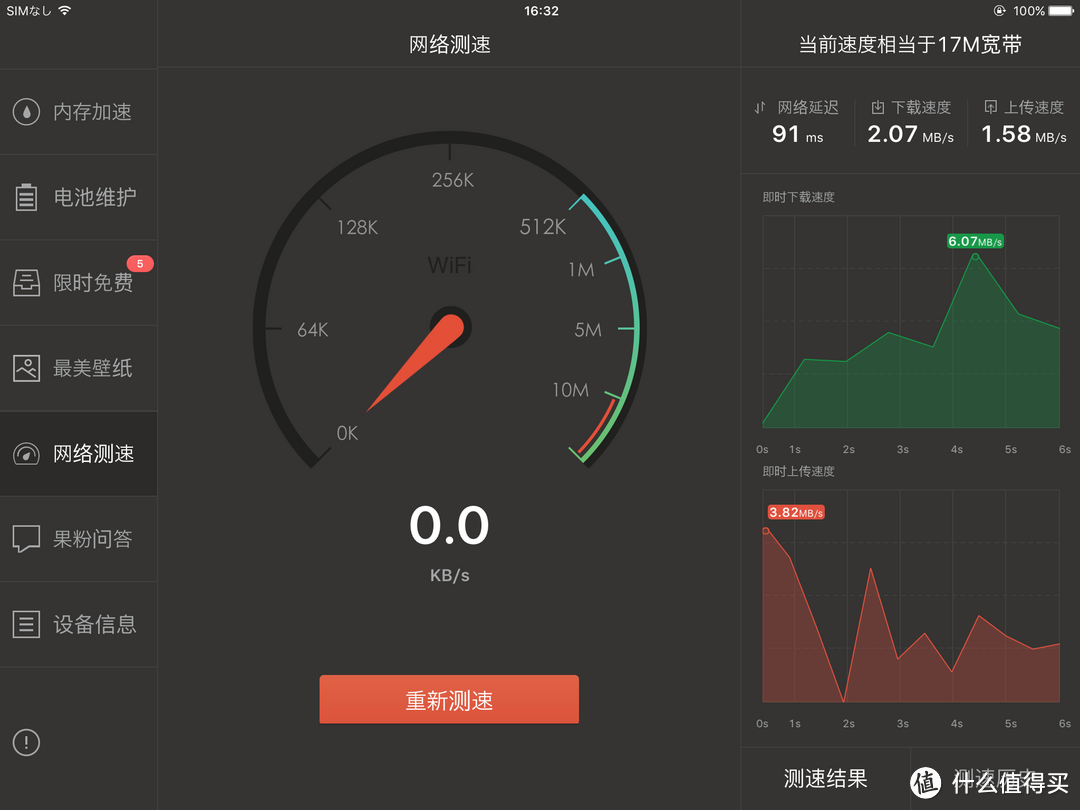Screen dimensions: 1080x810
Task: Tap the 下载速度 label
Action: tap(921, 107)
